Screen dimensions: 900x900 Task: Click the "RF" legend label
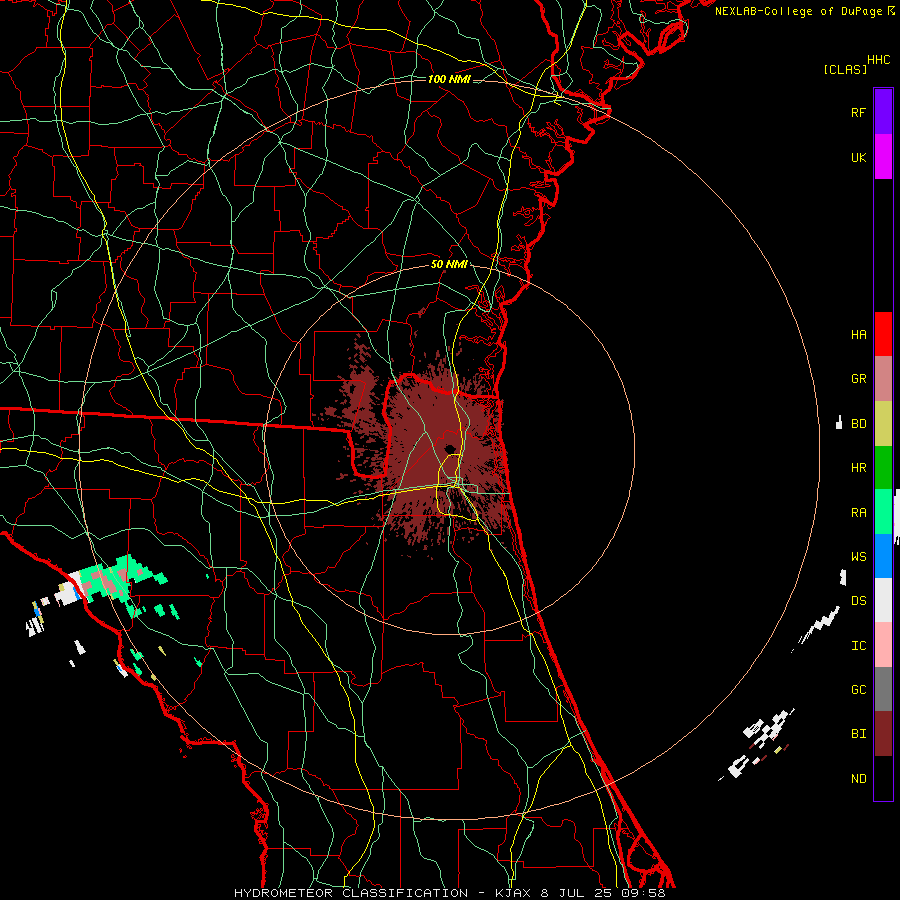click(x=859, y=112)
